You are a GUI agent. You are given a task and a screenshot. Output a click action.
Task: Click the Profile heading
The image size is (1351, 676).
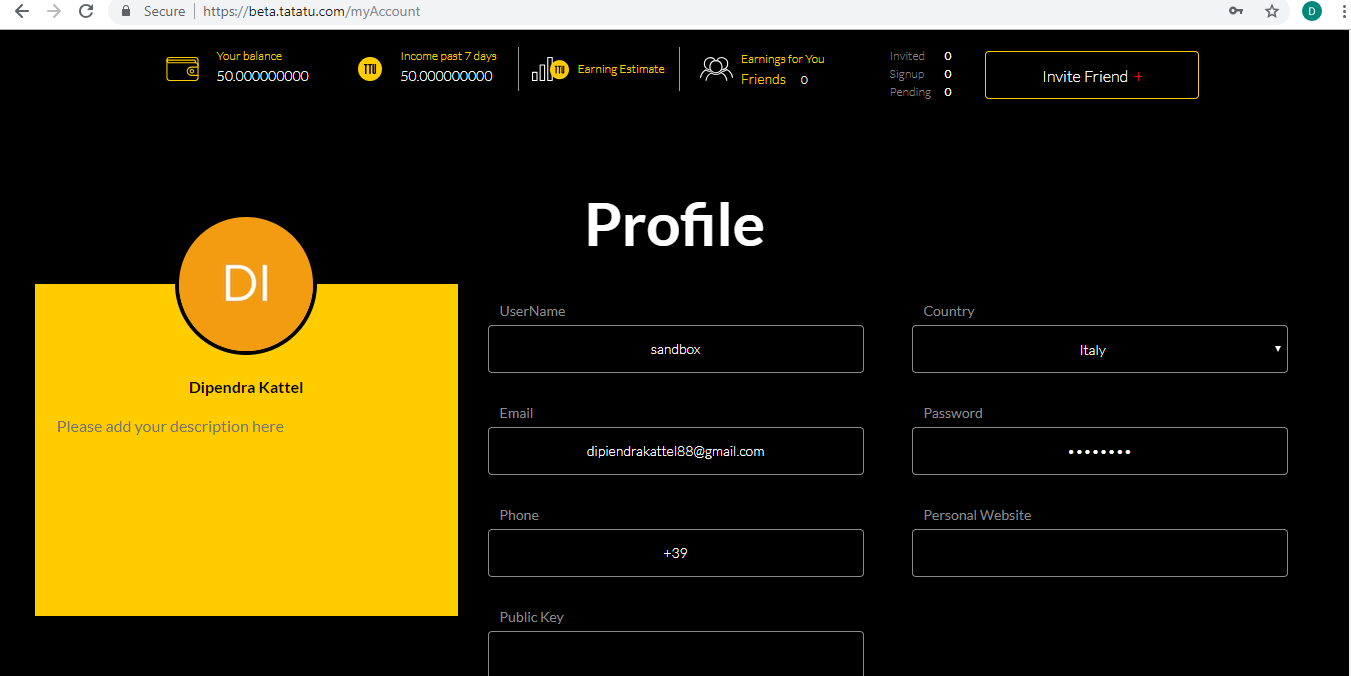[x=675, y=224]
